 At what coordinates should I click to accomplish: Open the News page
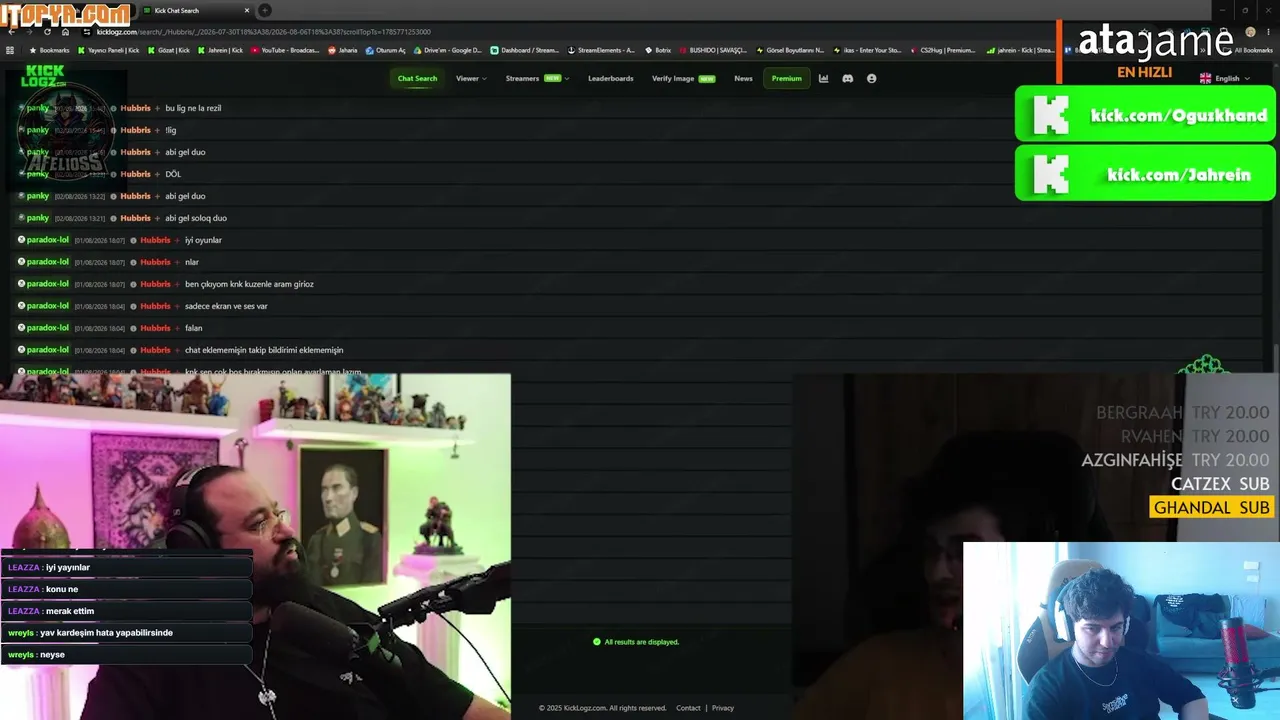(x=743, y=78)
